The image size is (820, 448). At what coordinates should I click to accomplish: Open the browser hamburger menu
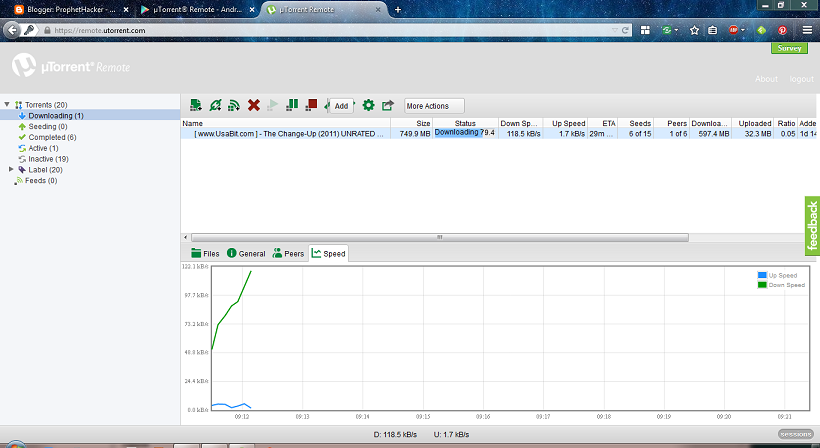coord(807,30)
